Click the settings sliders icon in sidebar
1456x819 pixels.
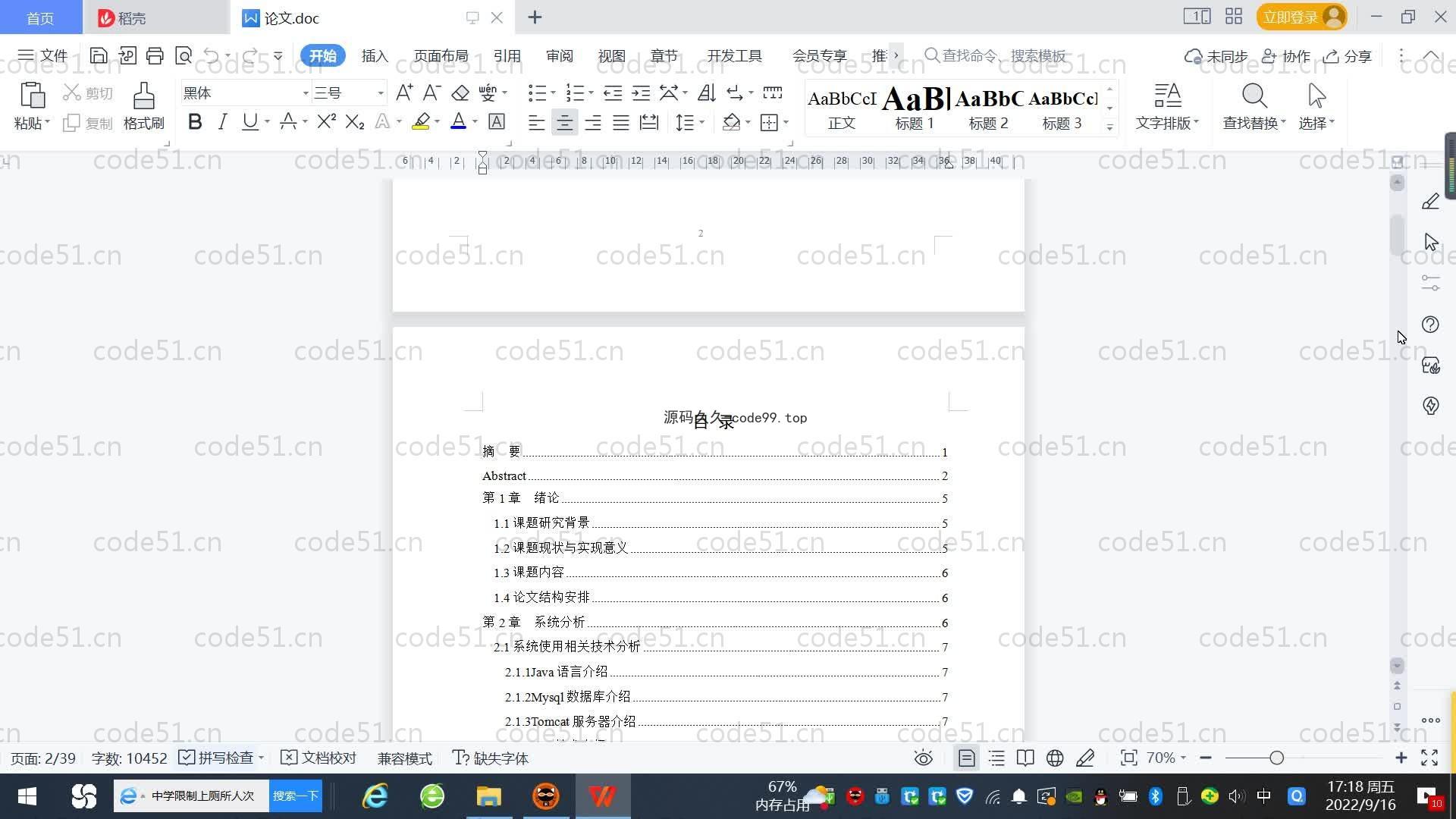(1430, 283)
